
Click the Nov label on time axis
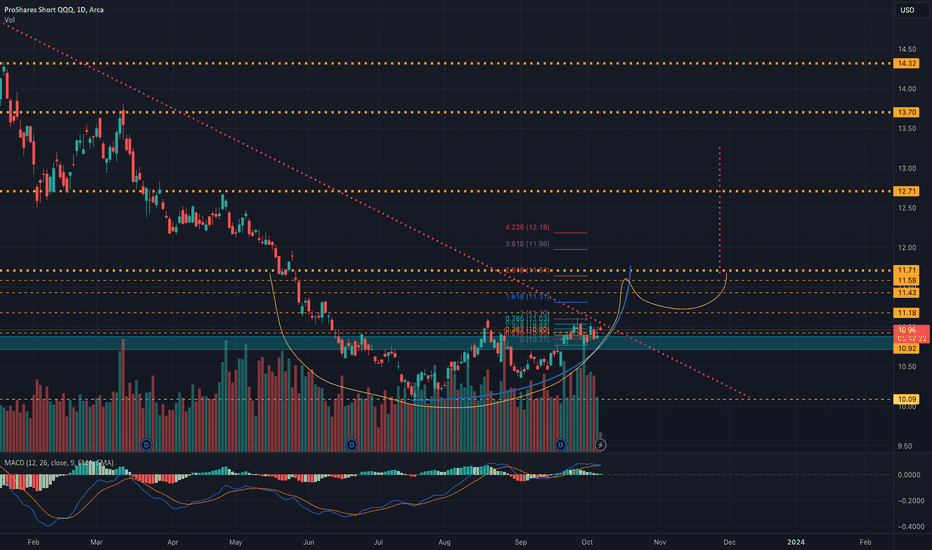pos(660,542)
